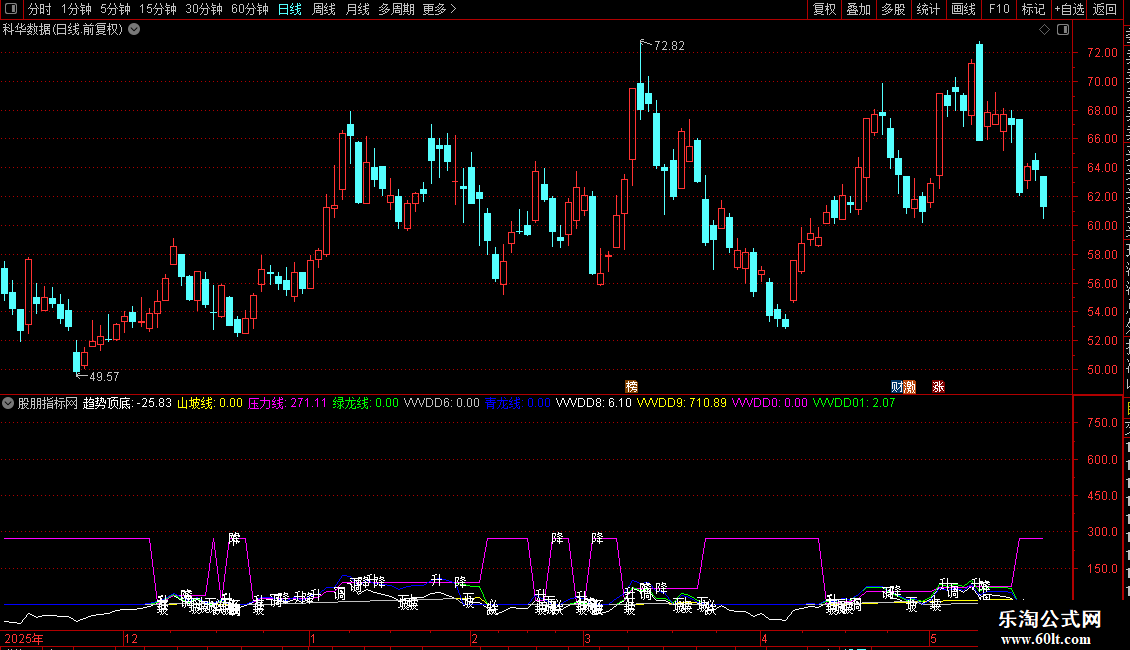Screen dimensions: 1130x650
Task: Click the VVDD9: 710.89 label
Action: [682, 403]
